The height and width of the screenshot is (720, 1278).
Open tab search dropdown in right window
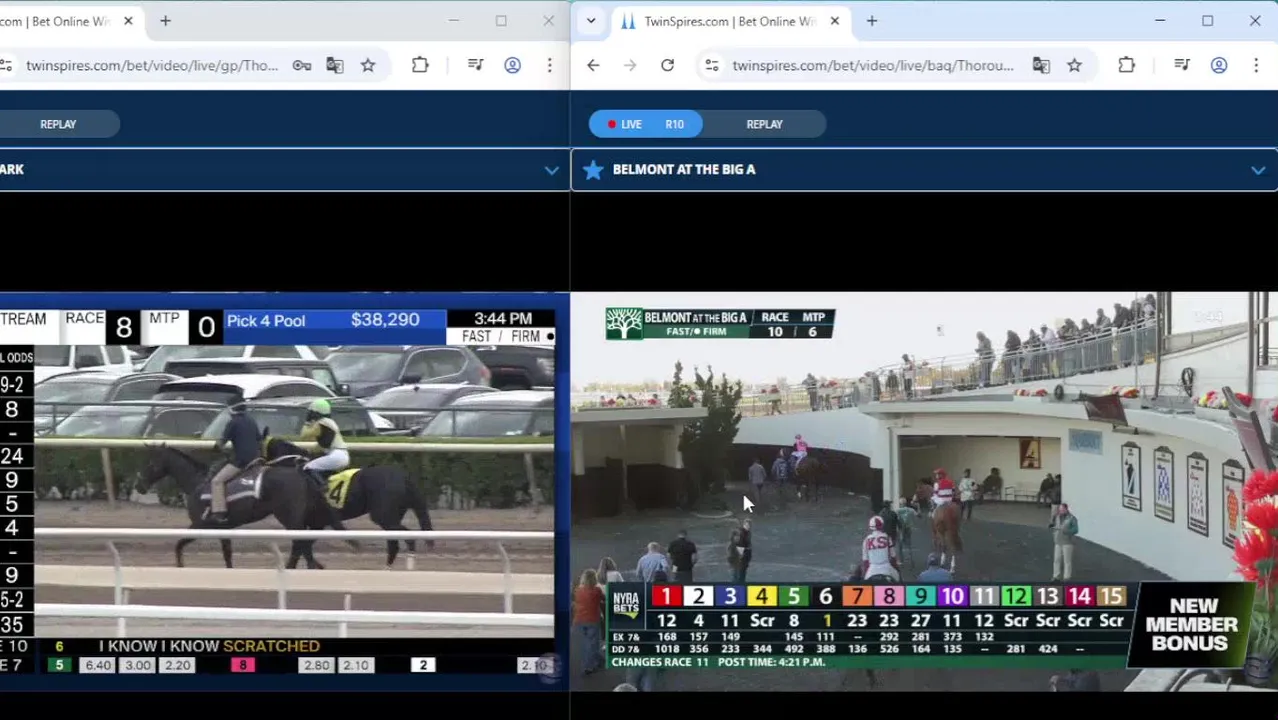[591, 21]
